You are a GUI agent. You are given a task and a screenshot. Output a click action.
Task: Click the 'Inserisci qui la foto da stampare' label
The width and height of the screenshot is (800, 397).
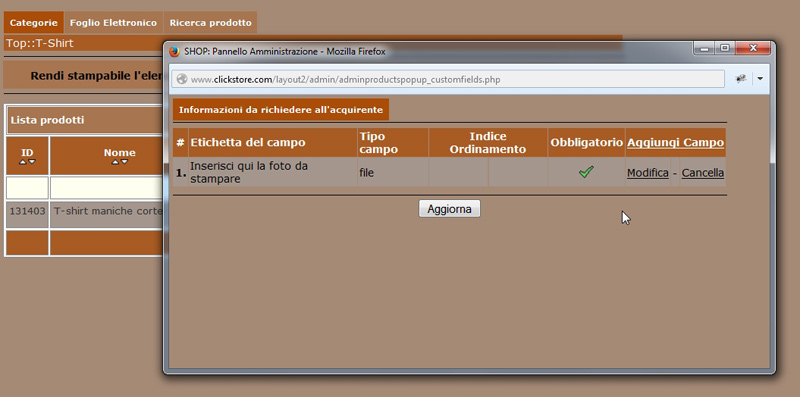point(249,172)
